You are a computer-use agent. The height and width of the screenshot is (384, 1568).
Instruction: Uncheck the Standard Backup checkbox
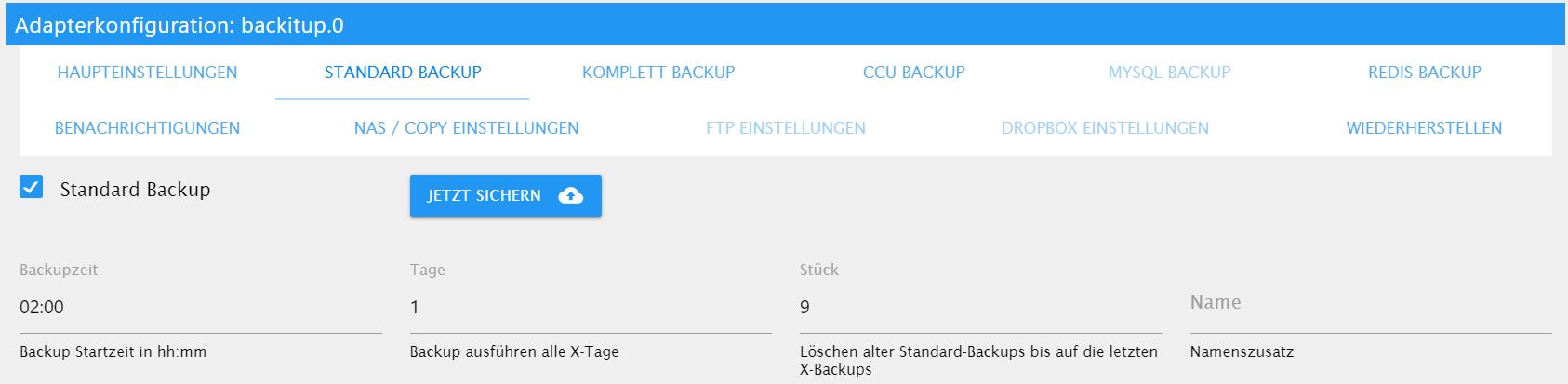(32, 188)
